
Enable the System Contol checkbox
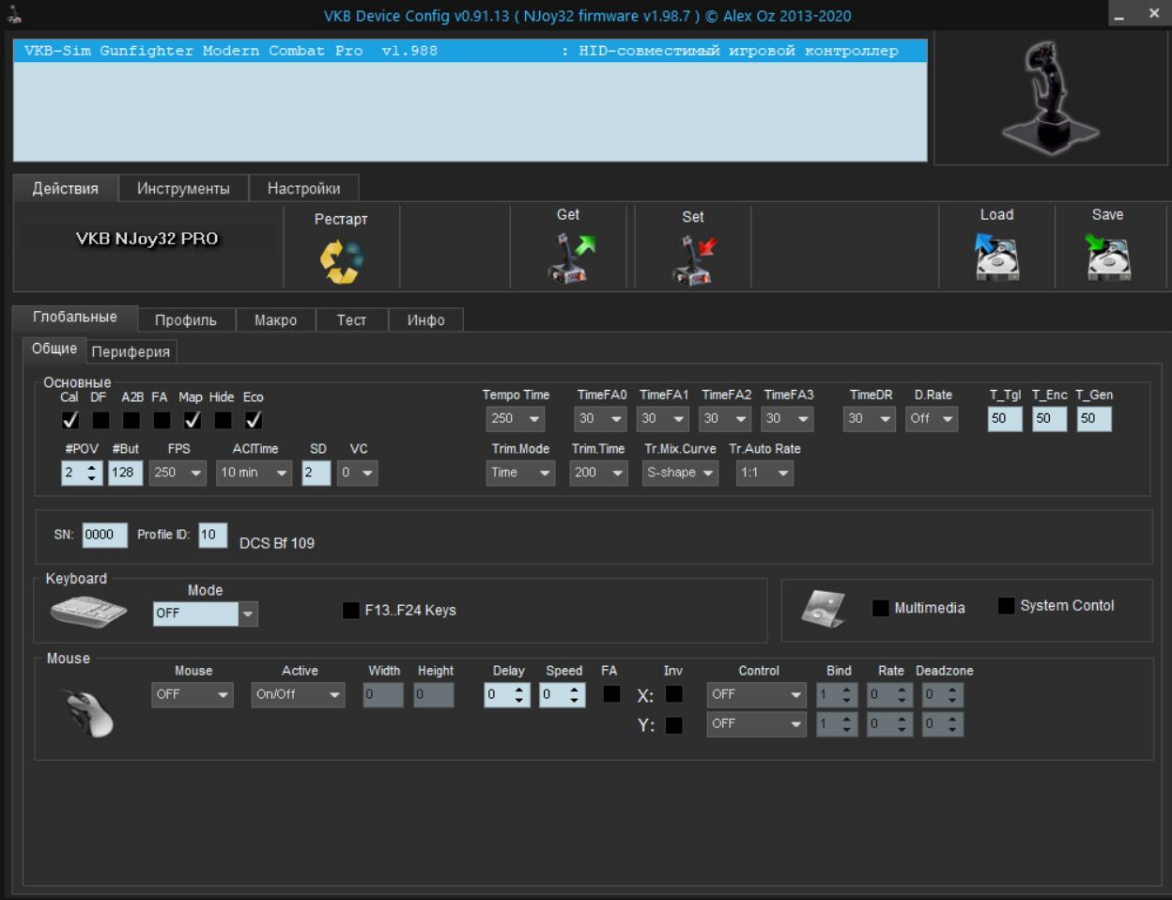point(1006,606)
